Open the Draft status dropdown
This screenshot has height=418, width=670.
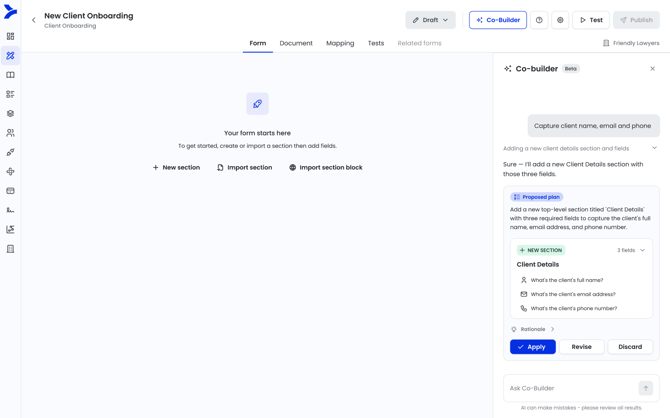(430, 20)
